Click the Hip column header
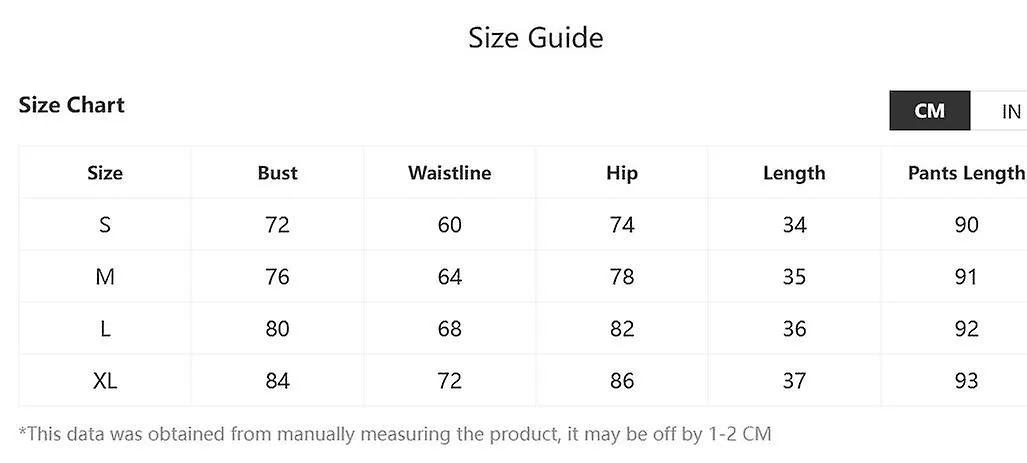The width and height of the screenshot is (1027, 463). click(622, 174)
